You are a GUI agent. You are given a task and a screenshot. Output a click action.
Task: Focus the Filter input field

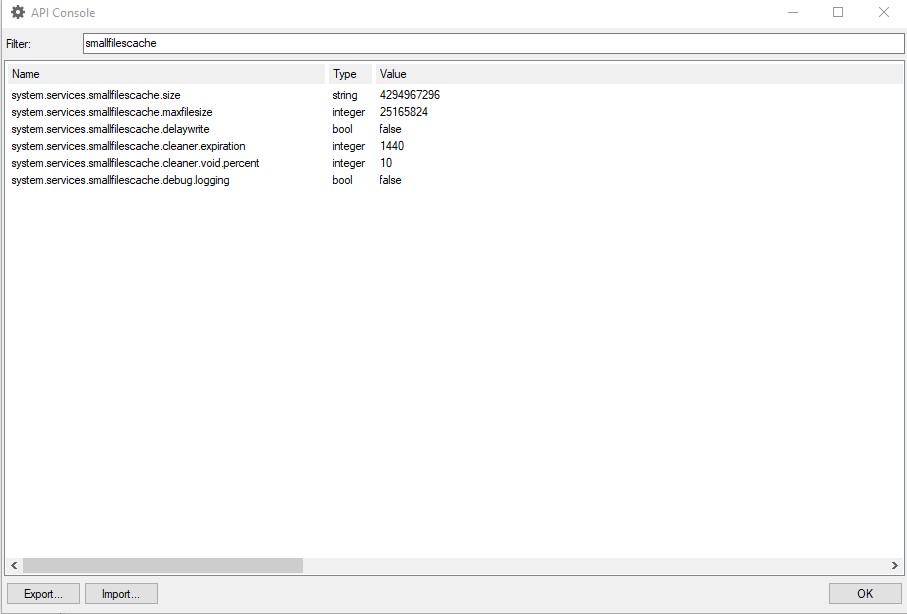point(493,43)
